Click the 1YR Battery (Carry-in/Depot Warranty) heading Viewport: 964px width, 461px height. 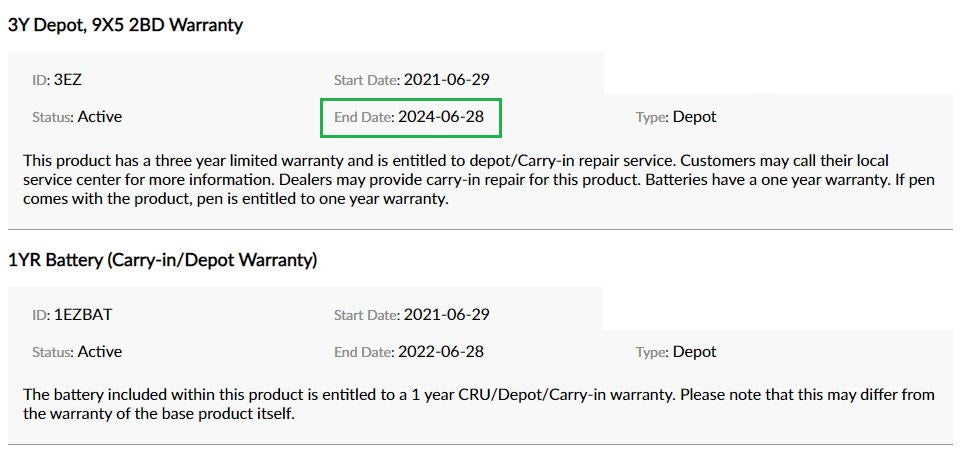[162, 261]
